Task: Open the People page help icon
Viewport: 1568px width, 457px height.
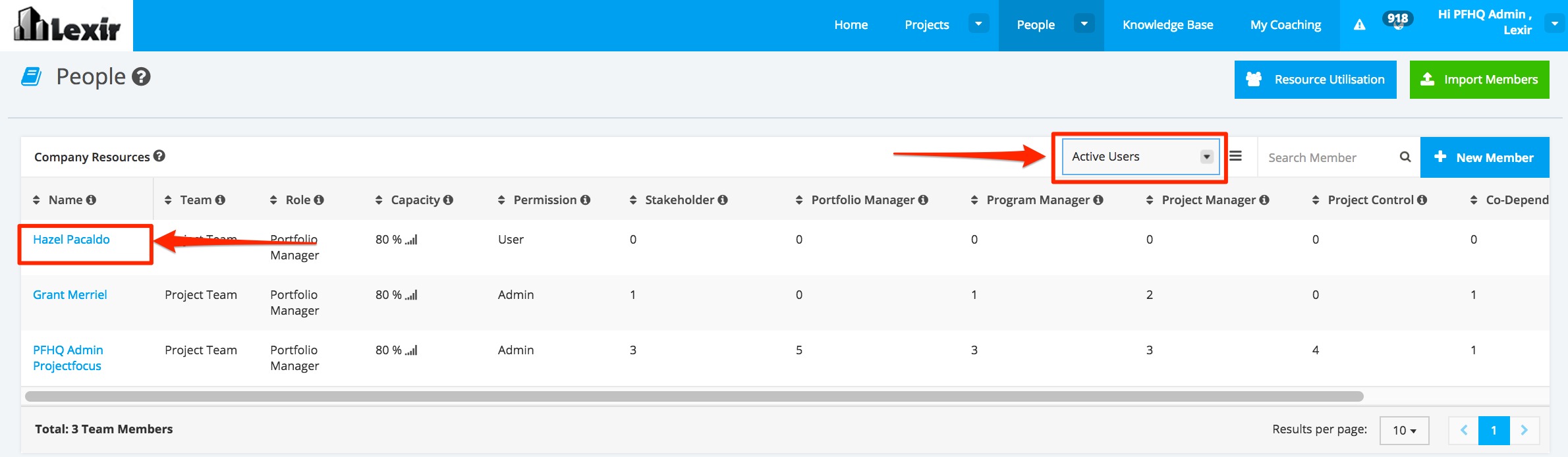Action: click(141, 77)
